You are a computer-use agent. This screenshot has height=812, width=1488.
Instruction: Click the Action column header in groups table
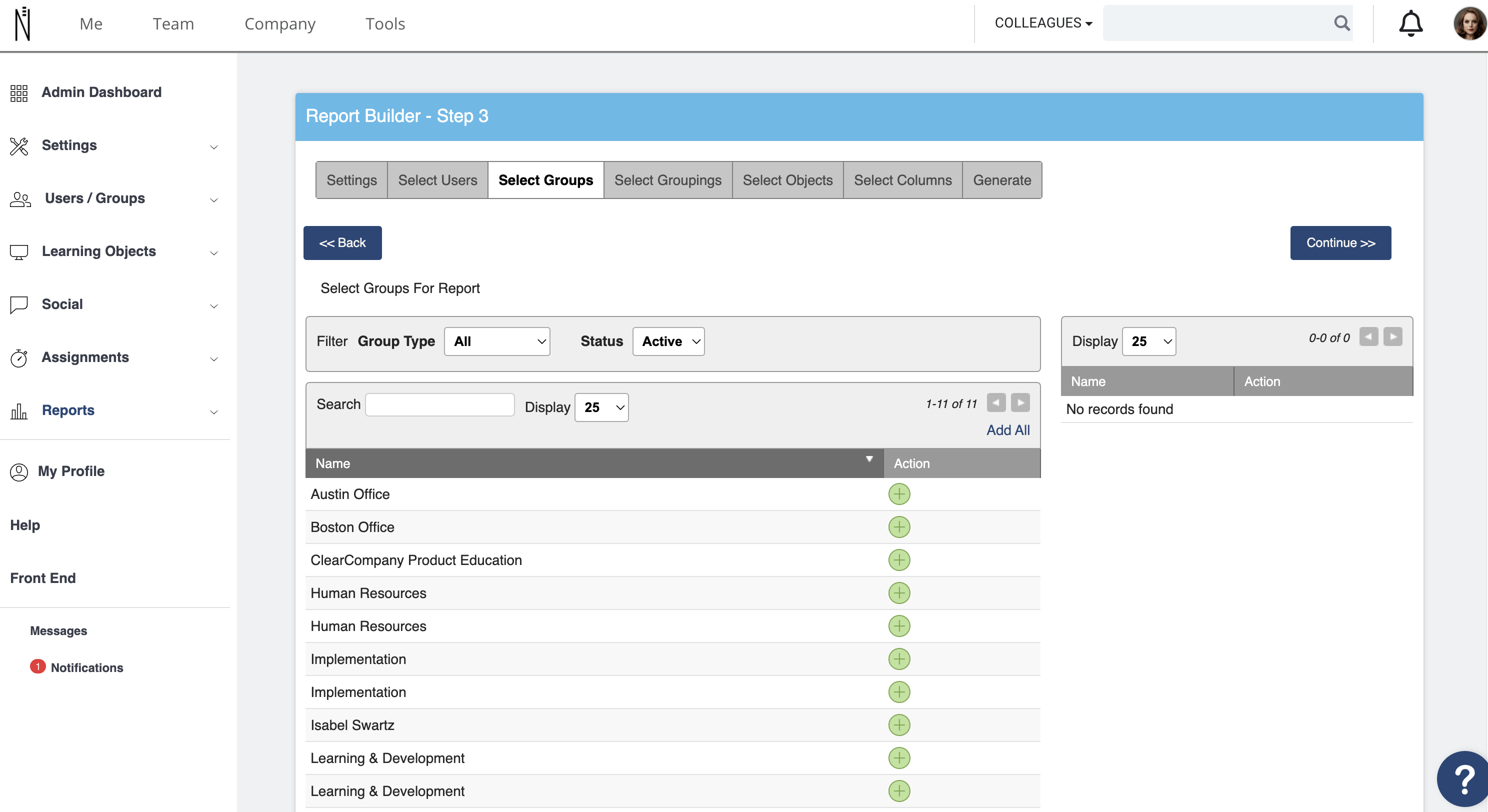click(x=961, y=463)
